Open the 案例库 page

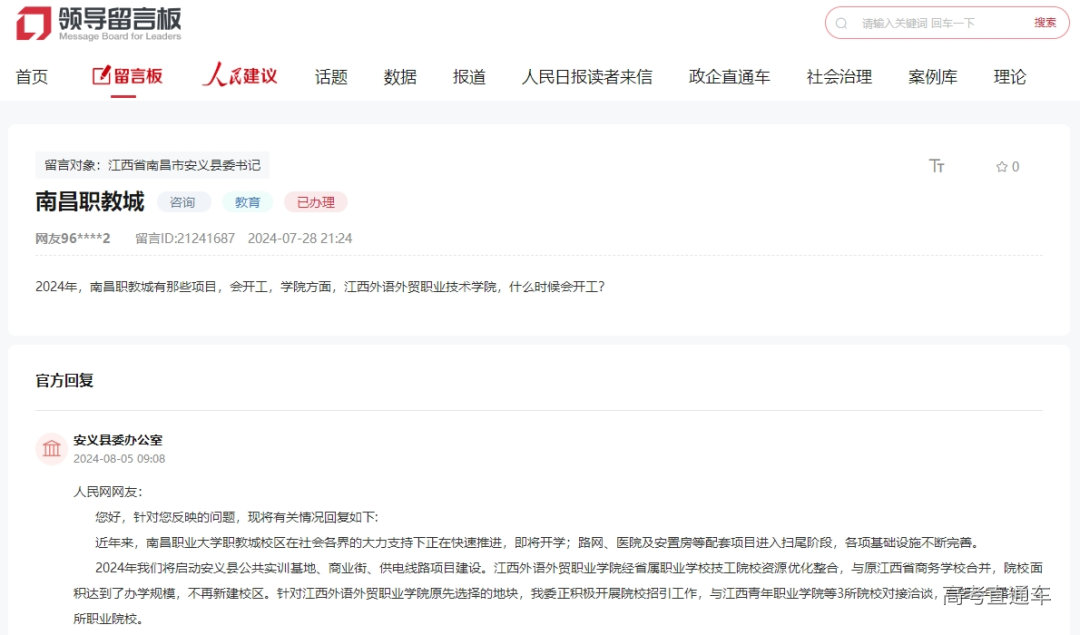pos(933,76)
